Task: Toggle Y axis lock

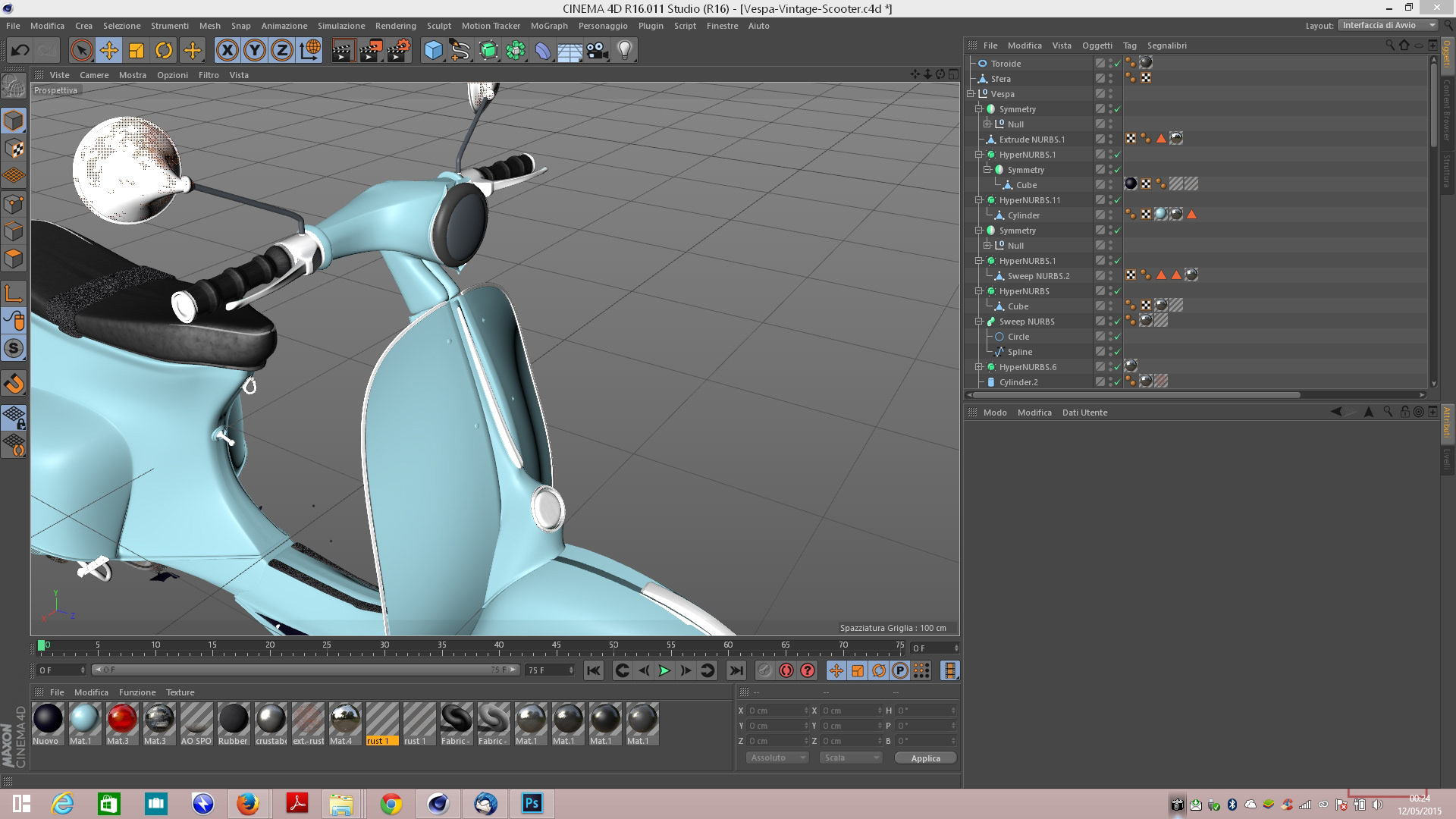Action: pos(254,51)
